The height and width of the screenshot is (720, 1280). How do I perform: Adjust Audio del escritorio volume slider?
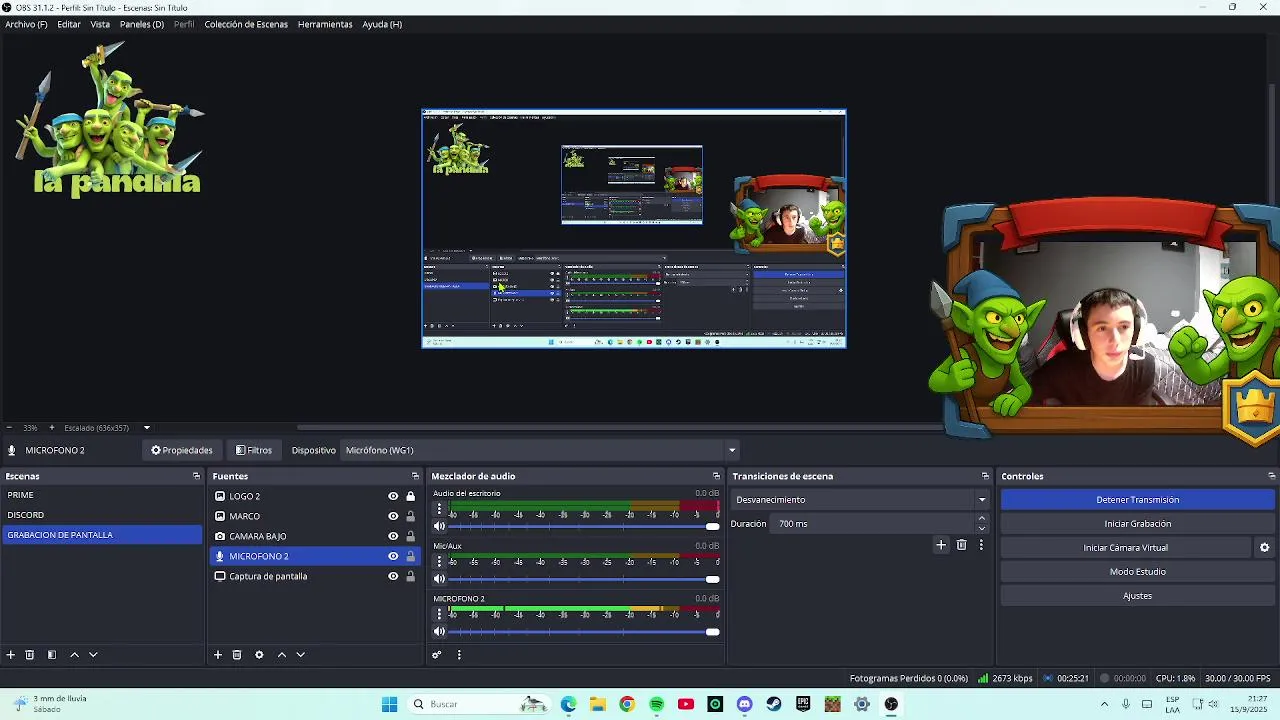pyautogui.click(x=584, y=526)
